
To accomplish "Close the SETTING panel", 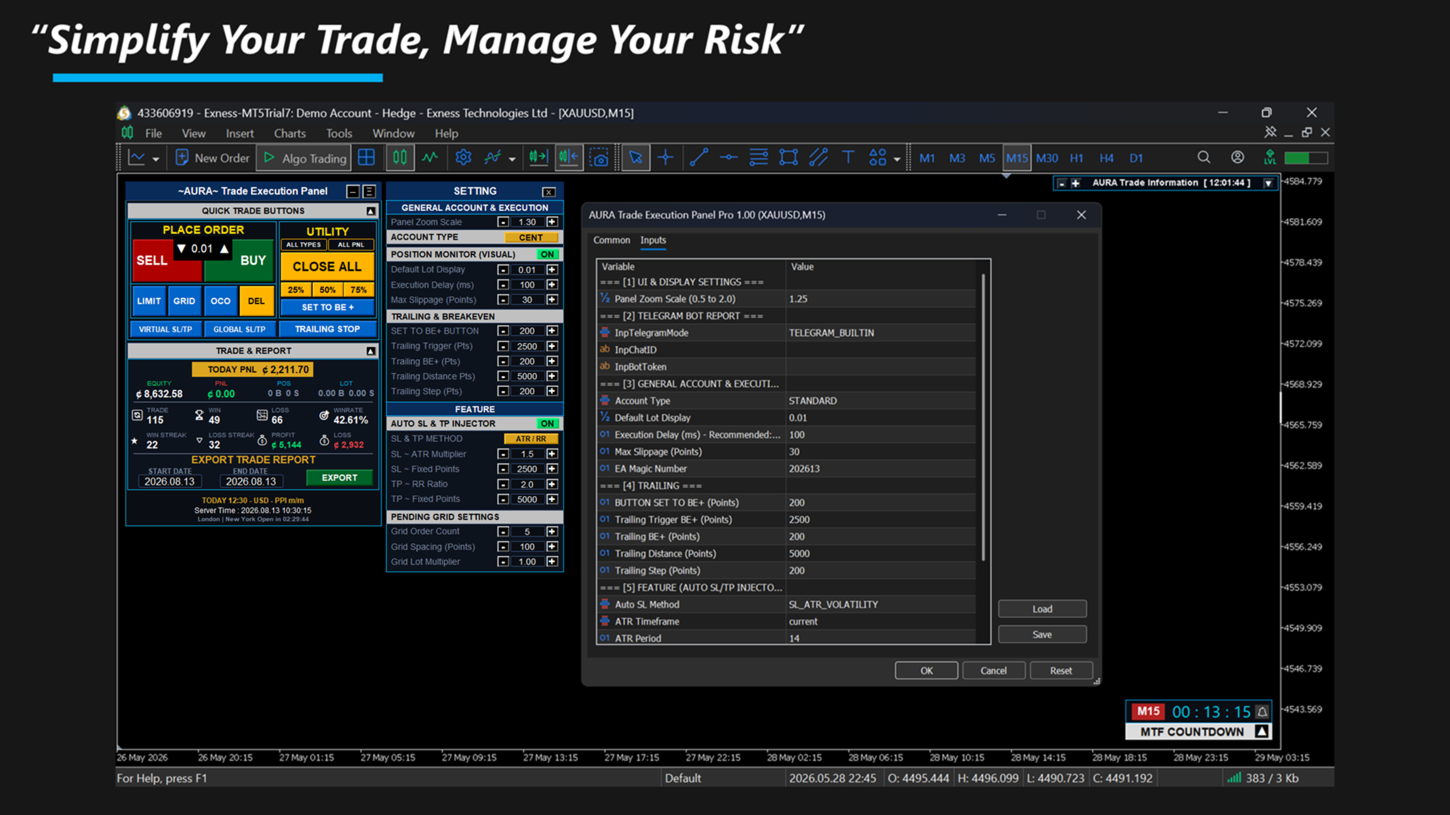I will (549, 192).
